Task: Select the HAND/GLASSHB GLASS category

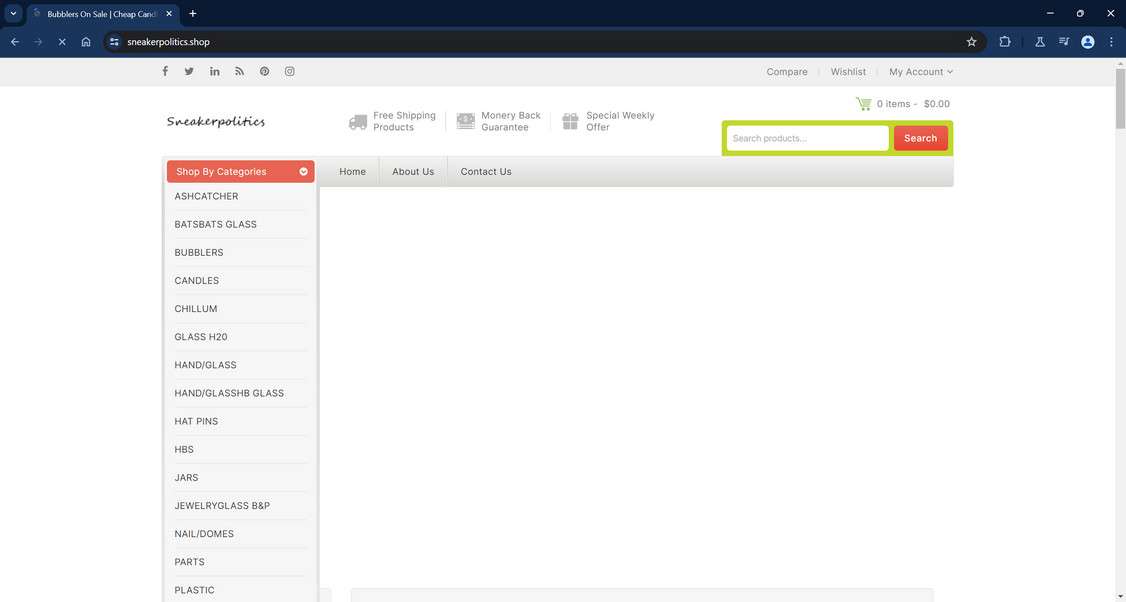Action: click(x=229, y=393)
